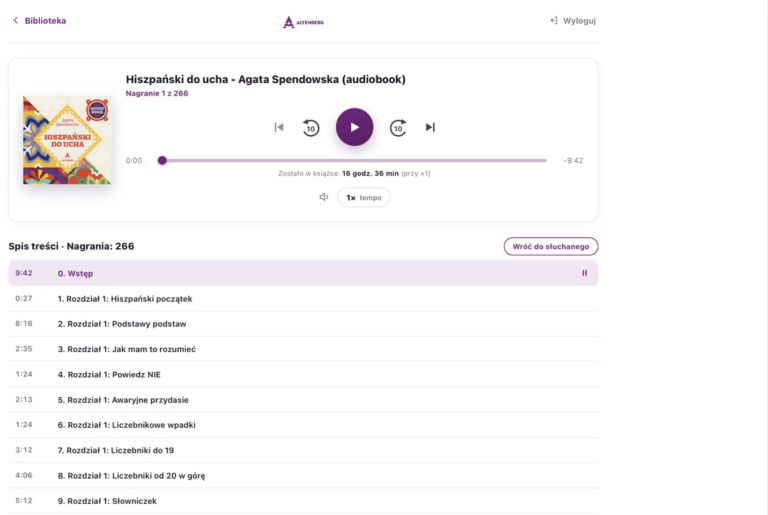The height and width of the screenshot is (515, 768).
Task: Select track 0. Wstęp
Action: pyautogui.click(x=303, y=273)
